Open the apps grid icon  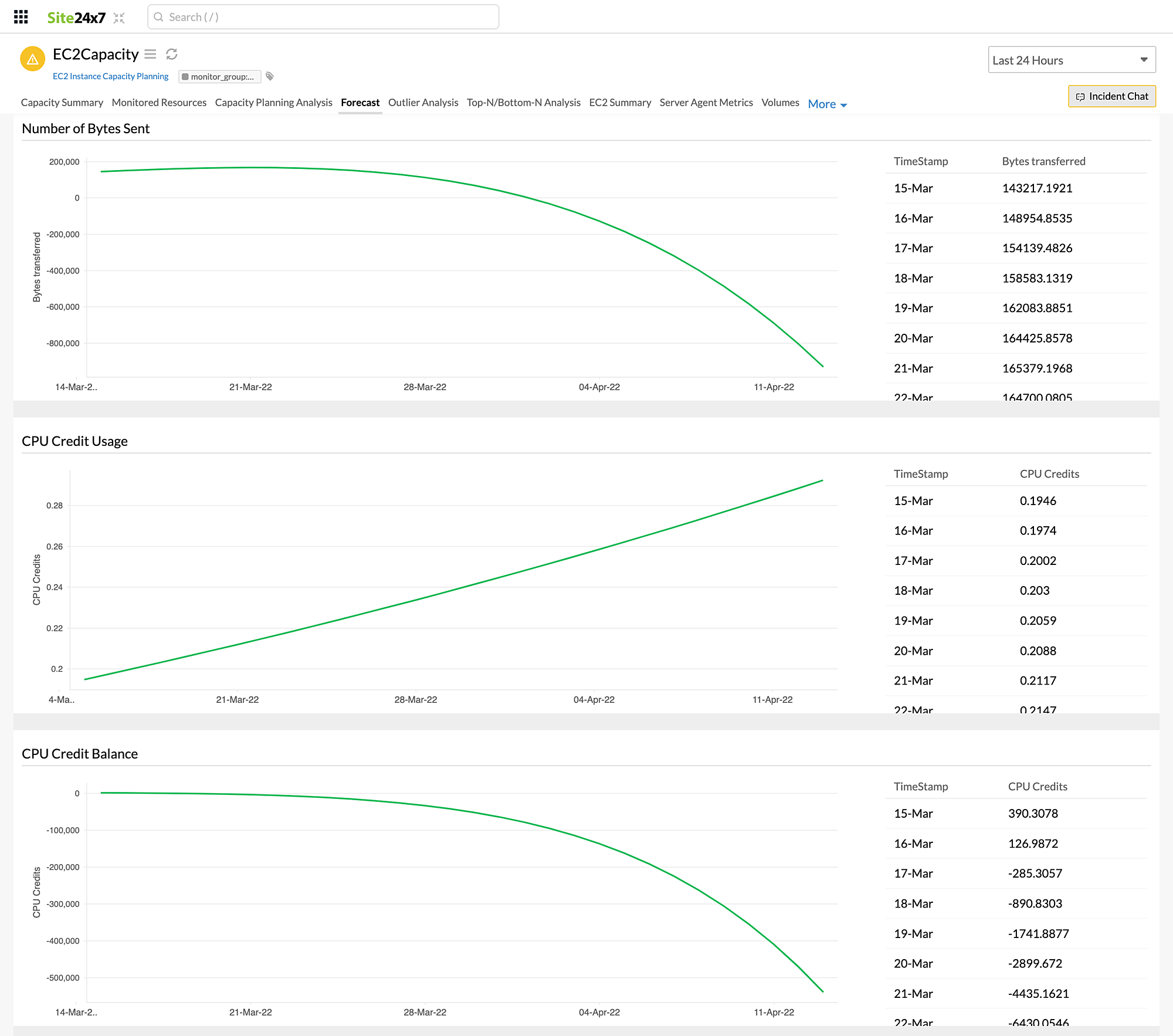click(x=21, y=16)
